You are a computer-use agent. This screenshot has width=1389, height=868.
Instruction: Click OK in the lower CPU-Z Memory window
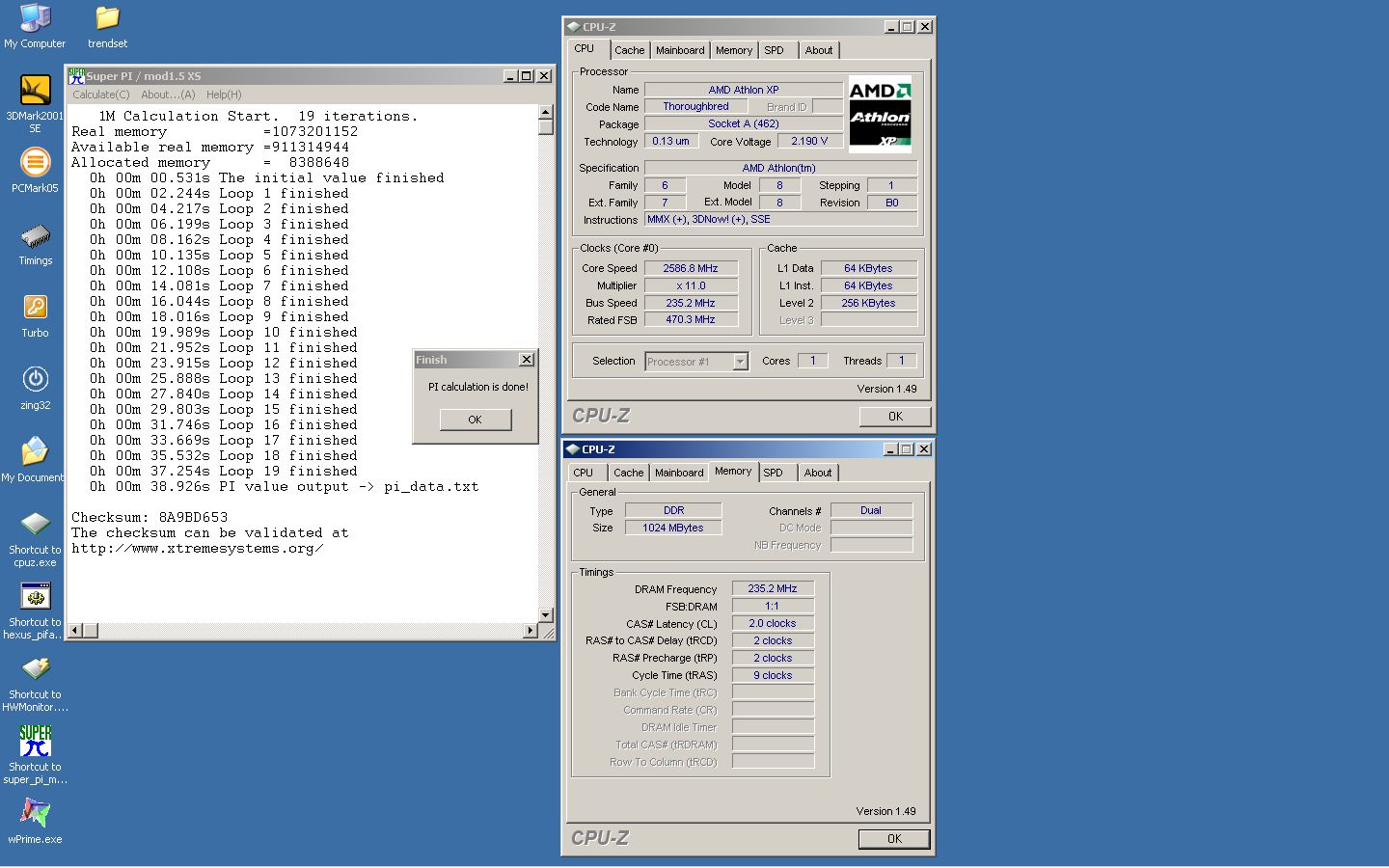[894, 839]
